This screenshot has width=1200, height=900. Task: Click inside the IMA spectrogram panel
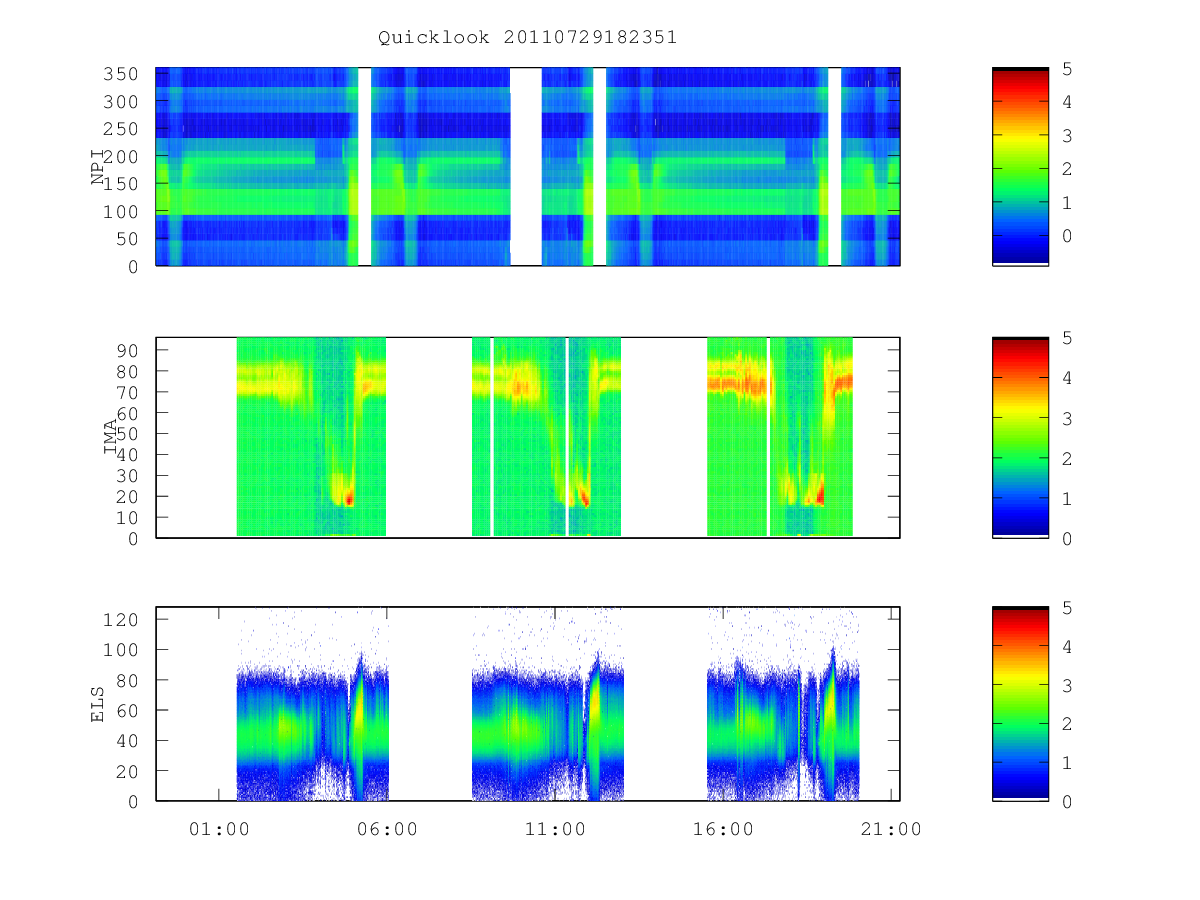(528, 437)
